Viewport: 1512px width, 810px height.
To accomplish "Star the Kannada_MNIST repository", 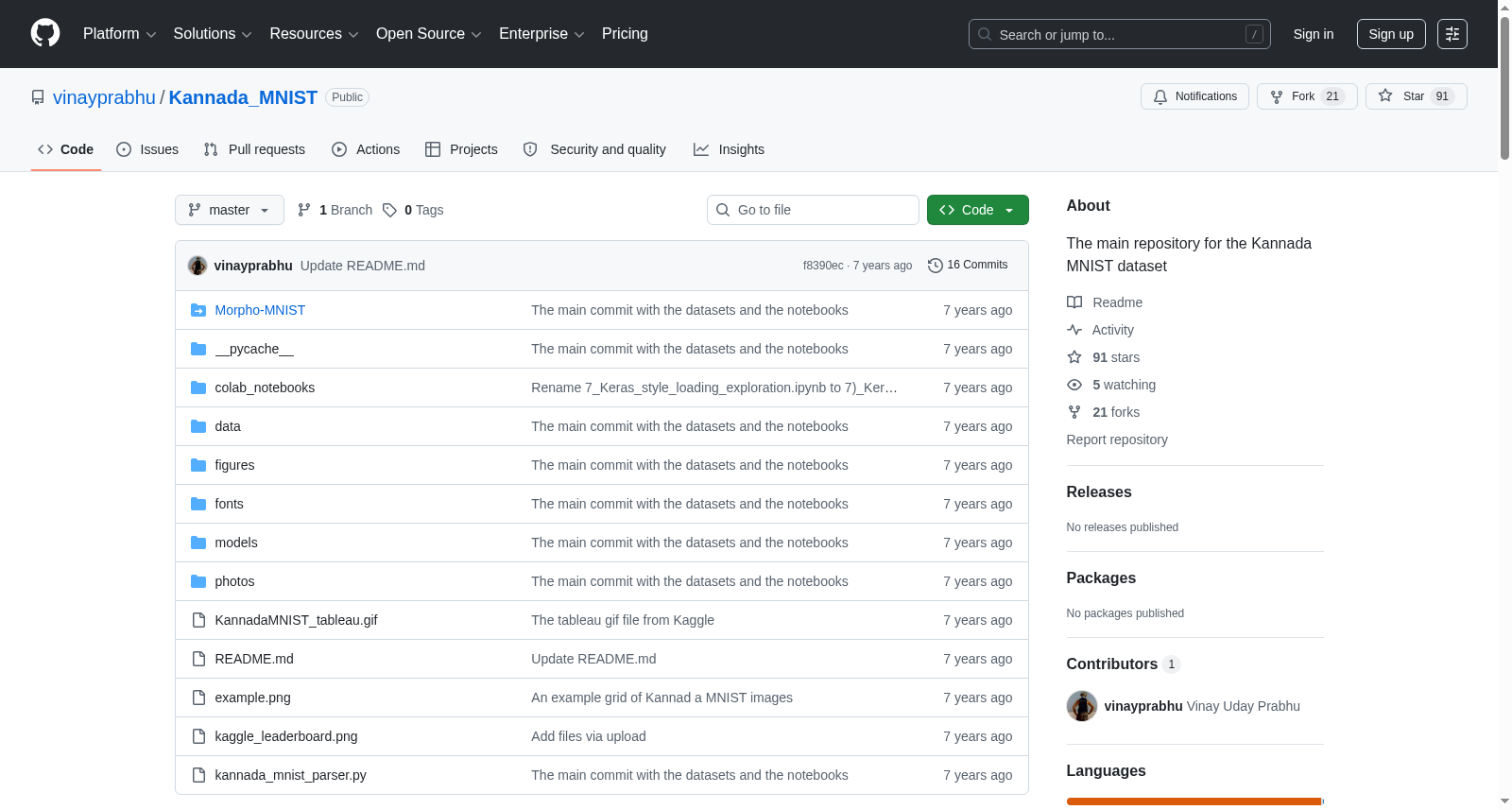I will click(1416, 96).
